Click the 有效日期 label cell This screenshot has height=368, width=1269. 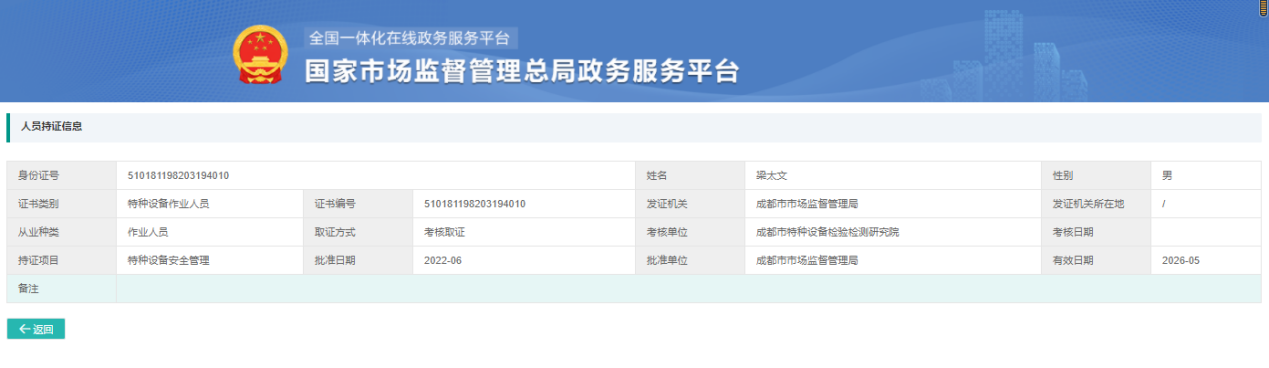click(1096, 260)
